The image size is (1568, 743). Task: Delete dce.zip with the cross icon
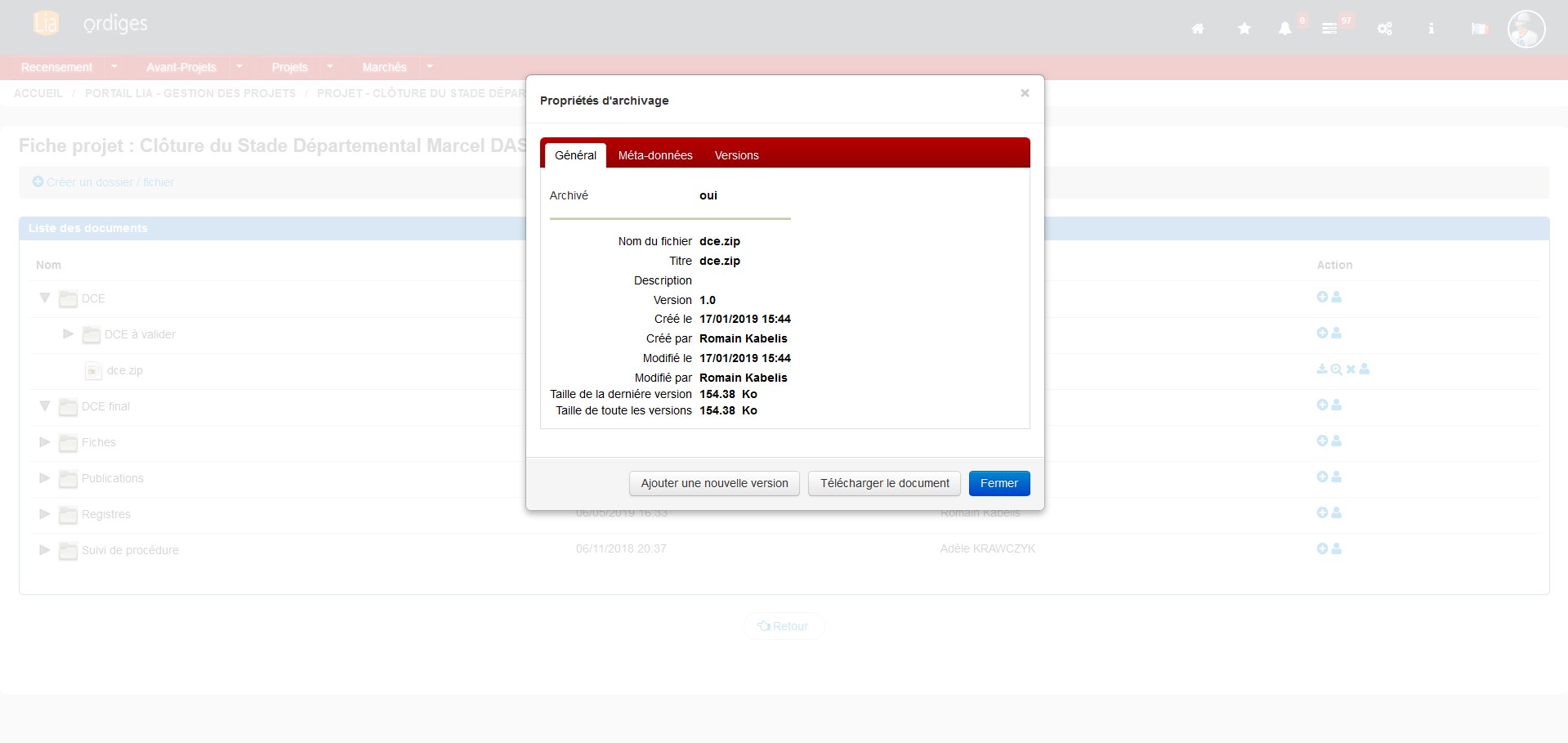(1351, 369)
